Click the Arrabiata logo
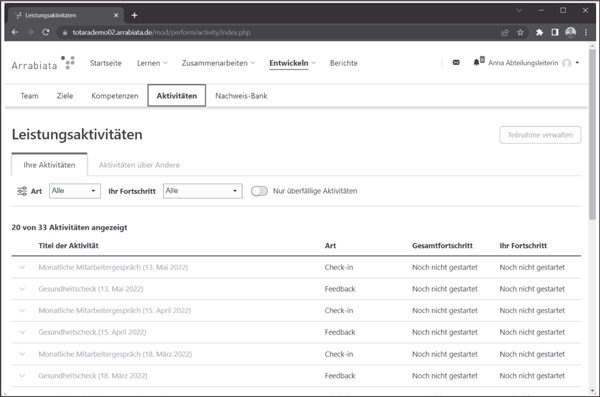This screenshot has width=600, height=397. point(43,64)
